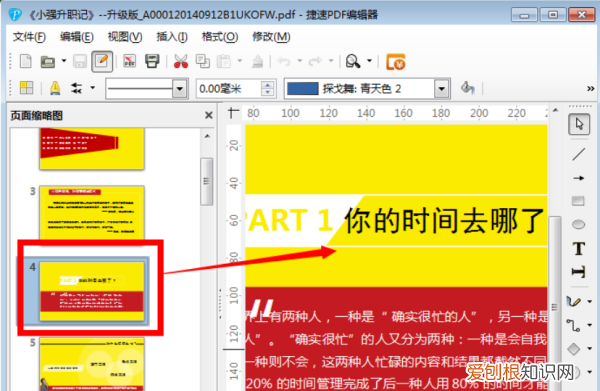
Task: Close the 页面缩略图 panel
Action: (x=209, y=115)
